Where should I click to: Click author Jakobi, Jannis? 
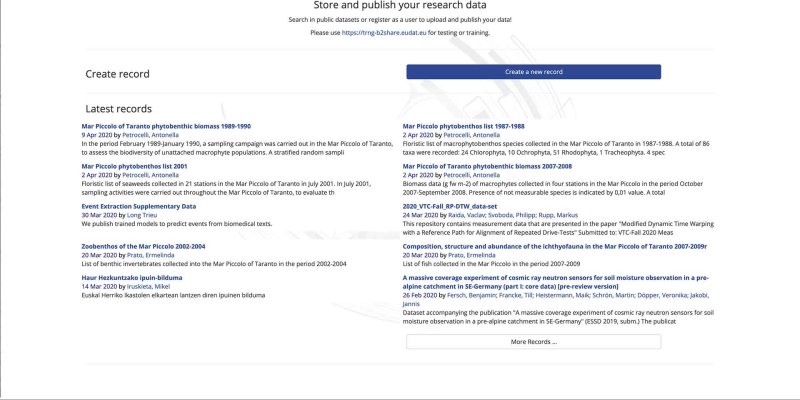click(x=555, y=299)
